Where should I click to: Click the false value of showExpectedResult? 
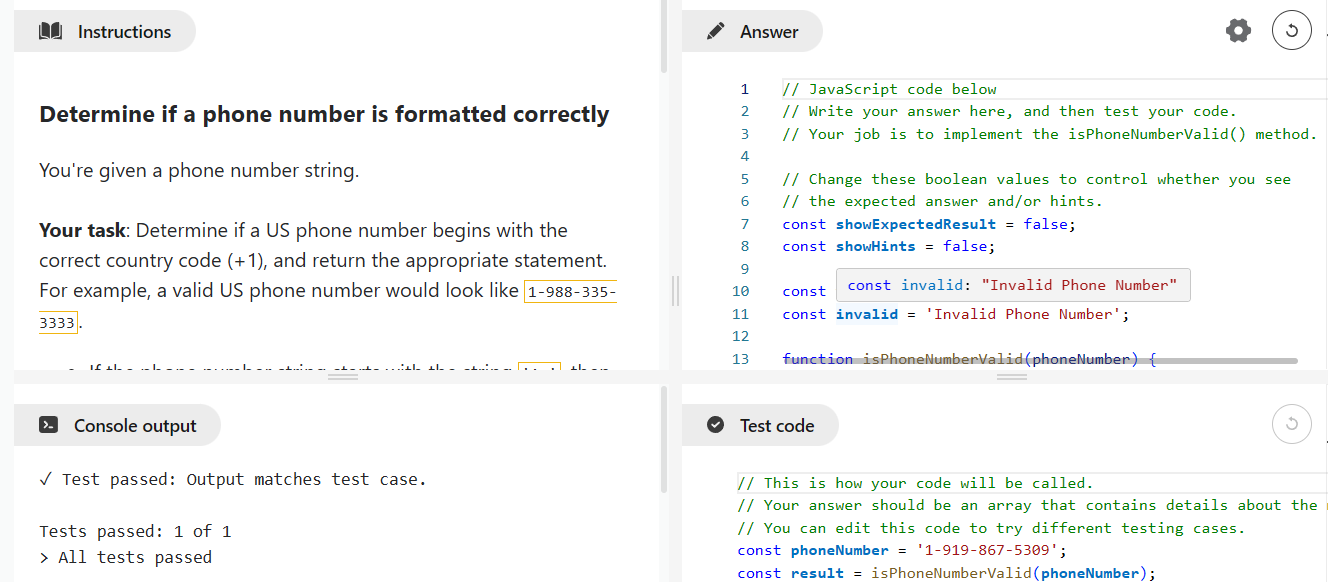[1045, 224]
